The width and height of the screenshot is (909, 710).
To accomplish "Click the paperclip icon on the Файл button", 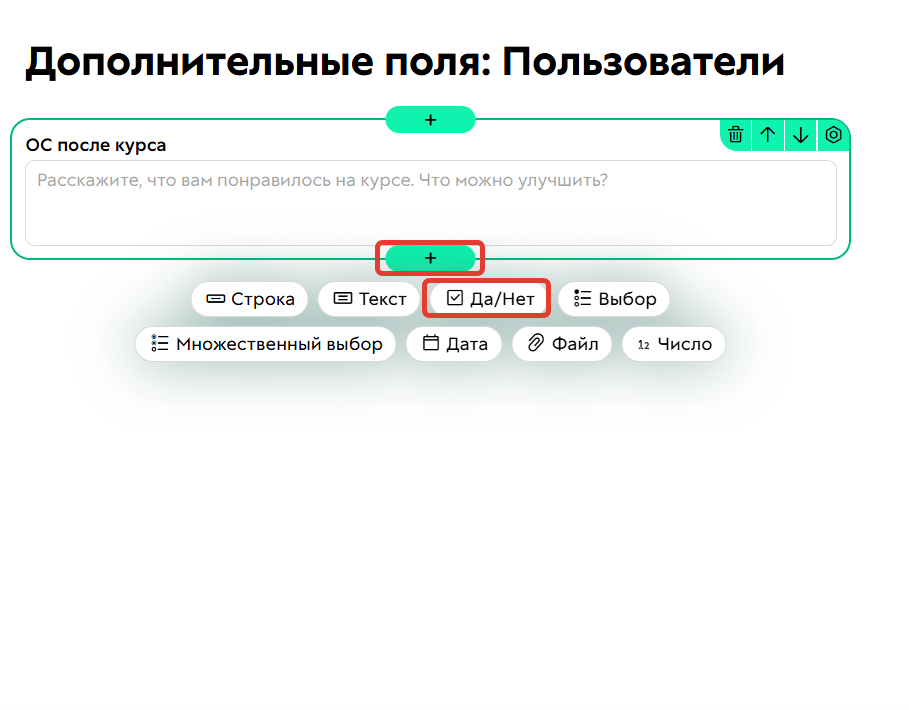I will coord(534,343).
